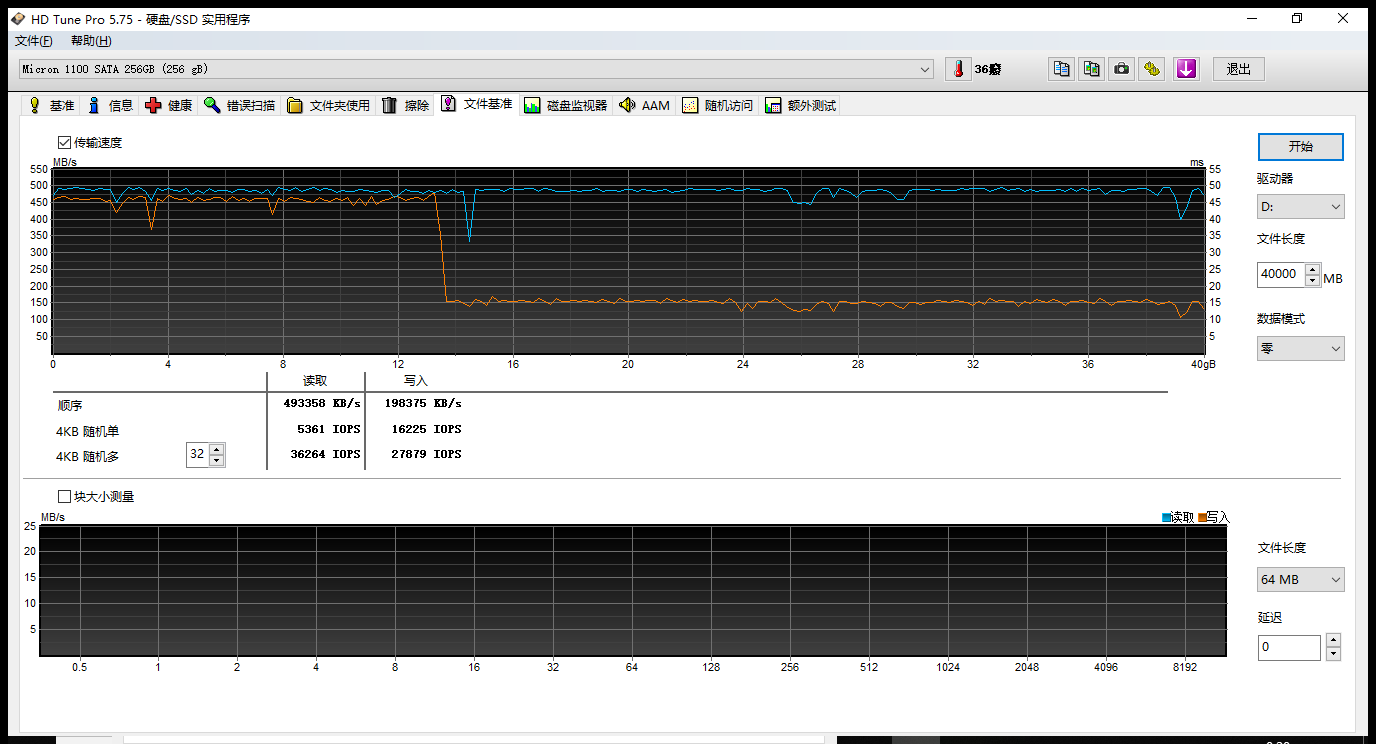This screenshot has height=744, width=1376.
Task: Expand the 64 MB file length dropdown
Action: (1300, 579)
